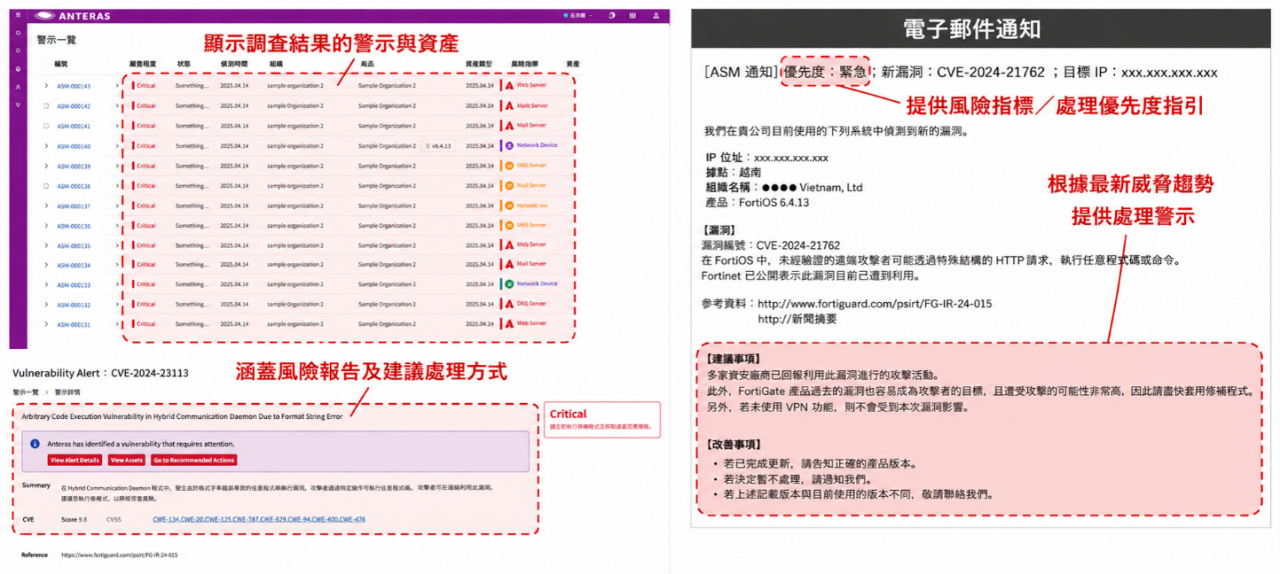Open the hamburger menu in Anteras header
The height and width of the screenshot is (574, 1280).
point(17,16)
